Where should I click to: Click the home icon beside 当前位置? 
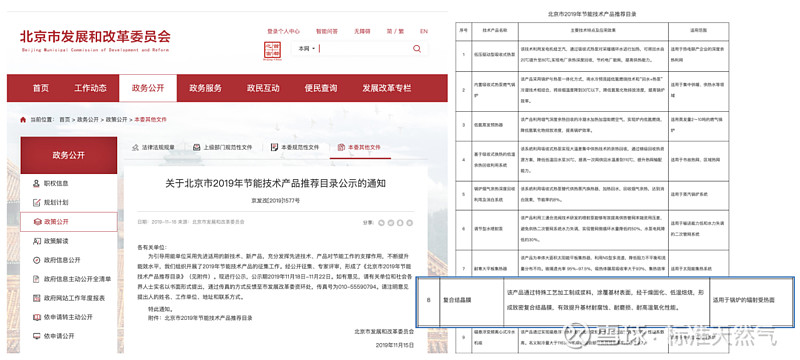(23, 119)
